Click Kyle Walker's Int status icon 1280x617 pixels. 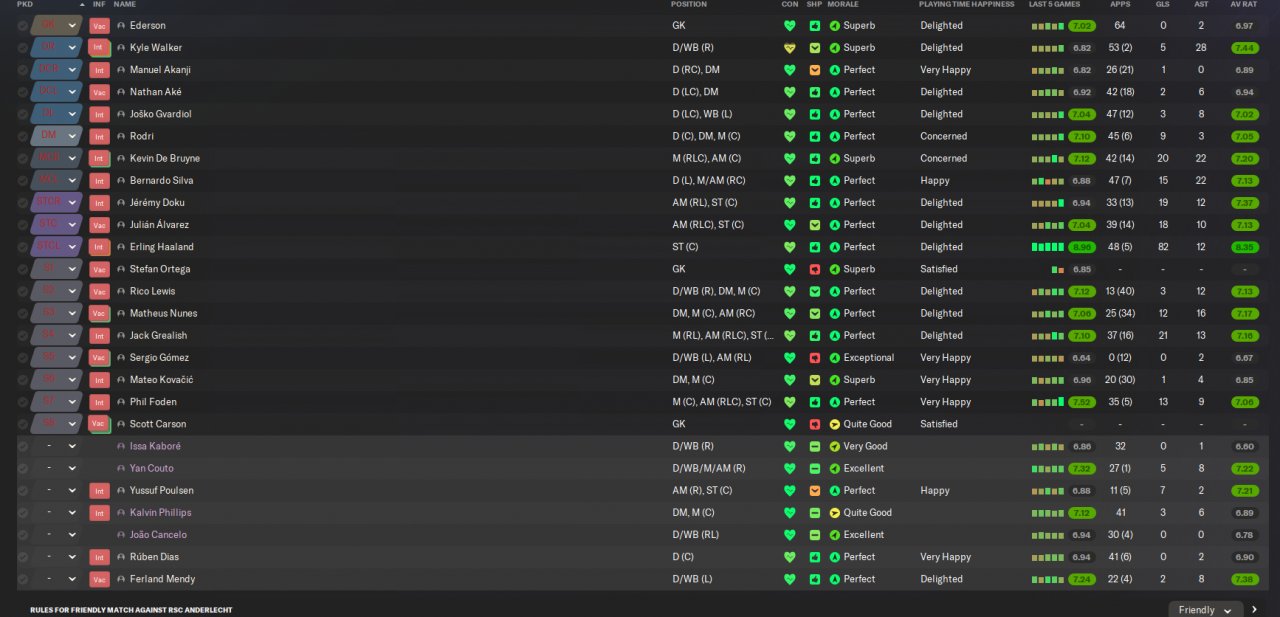tap(98, 48)
